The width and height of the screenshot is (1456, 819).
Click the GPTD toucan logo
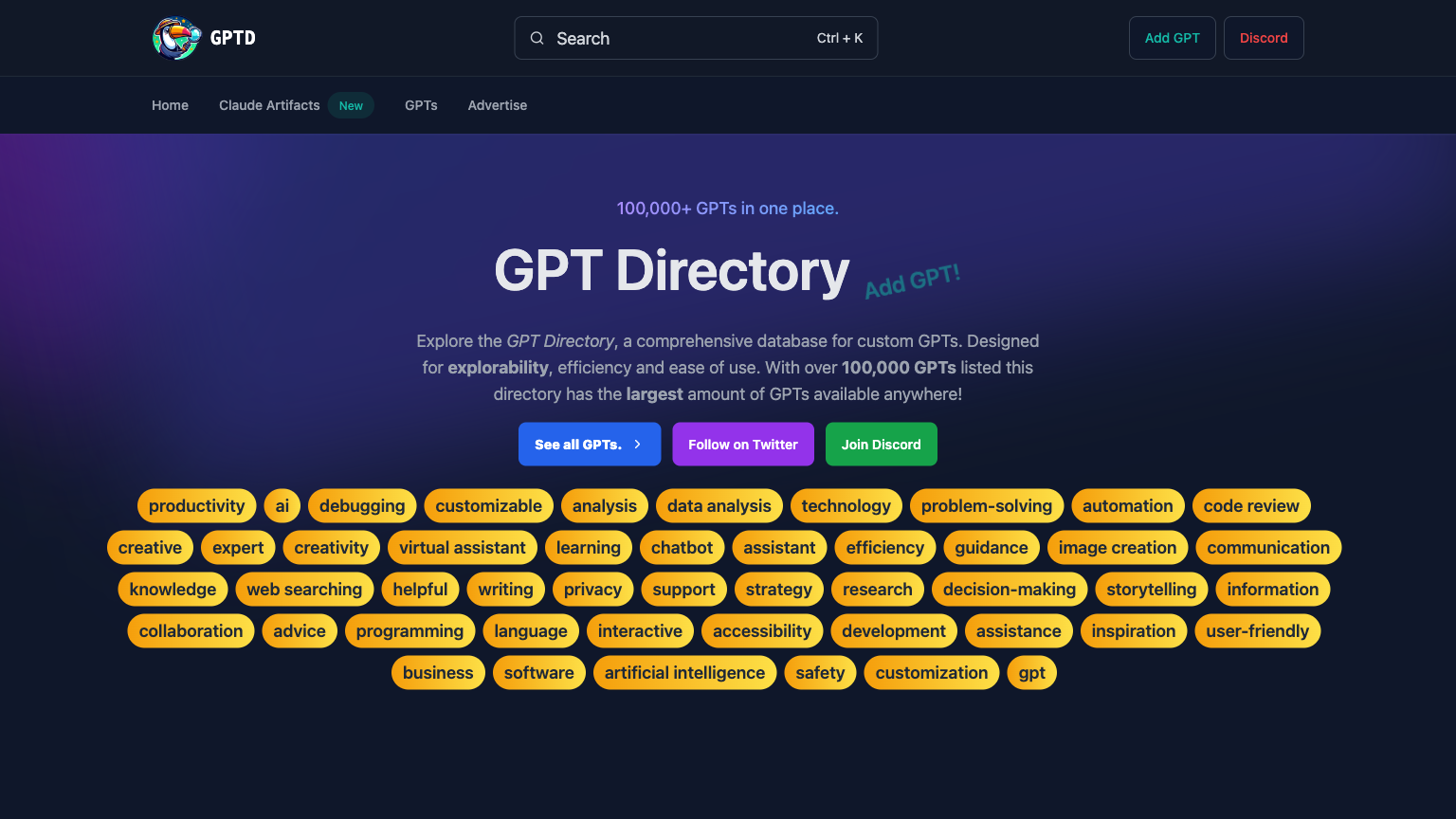176,38
